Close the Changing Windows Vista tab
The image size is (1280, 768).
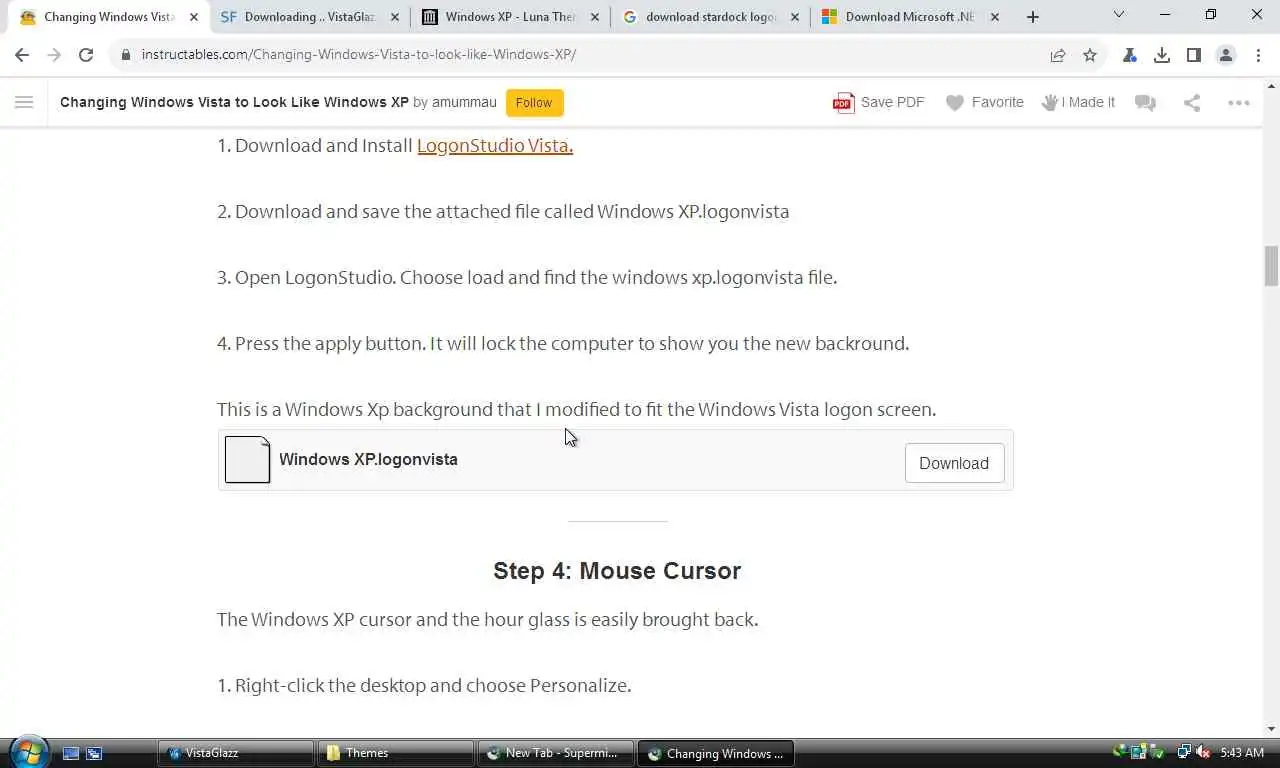[194, 17]
